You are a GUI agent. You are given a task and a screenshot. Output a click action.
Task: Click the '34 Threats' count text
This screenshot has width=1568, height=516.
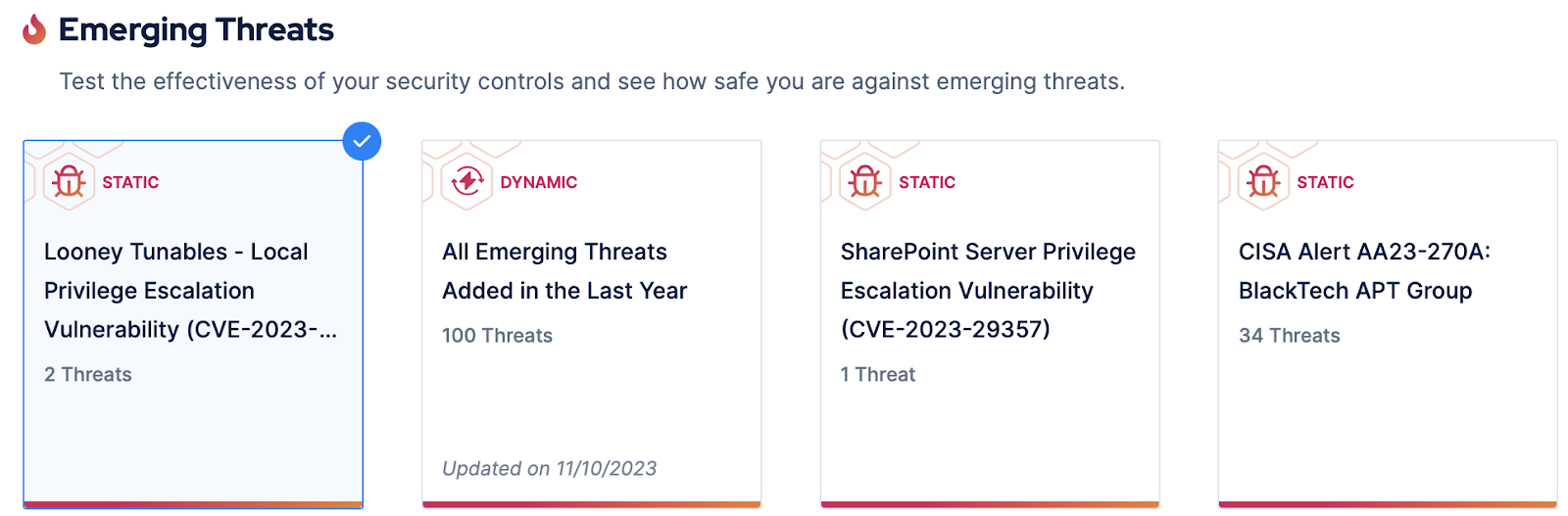tap(1289, 336)
